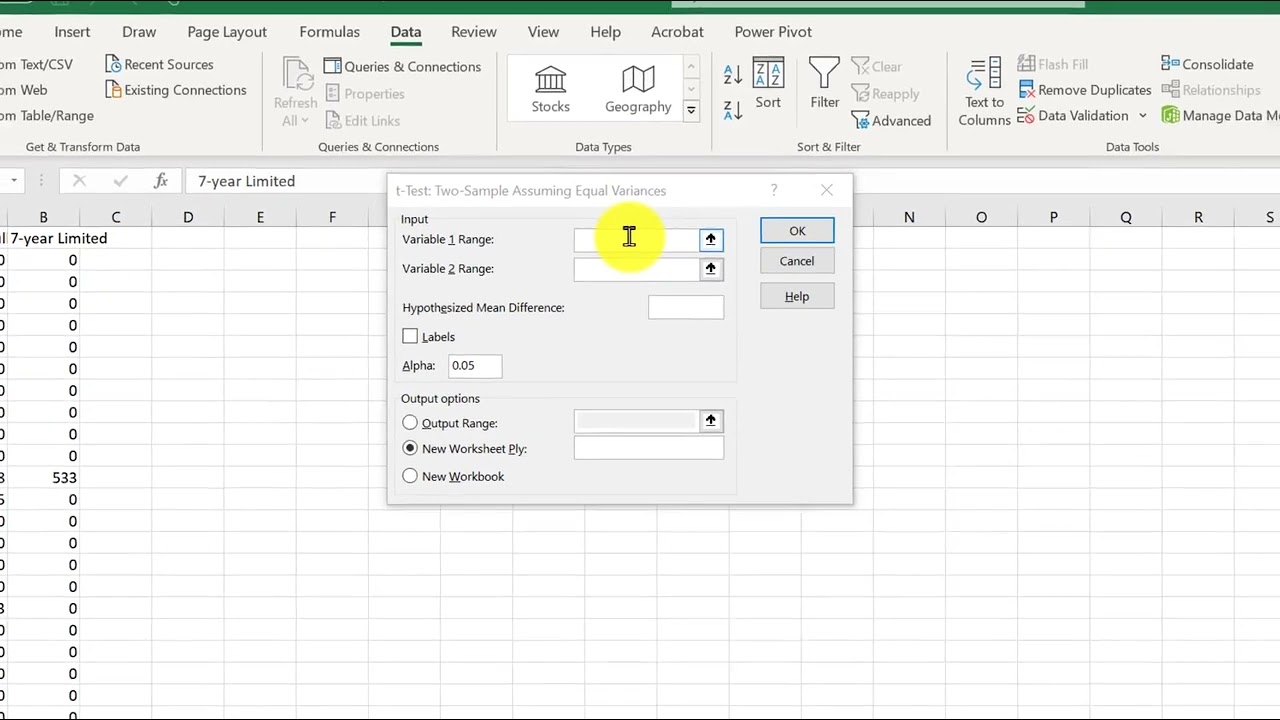Select New Worksheet Ply radio option
The image size is (1280, 720).
click(410, 448)
